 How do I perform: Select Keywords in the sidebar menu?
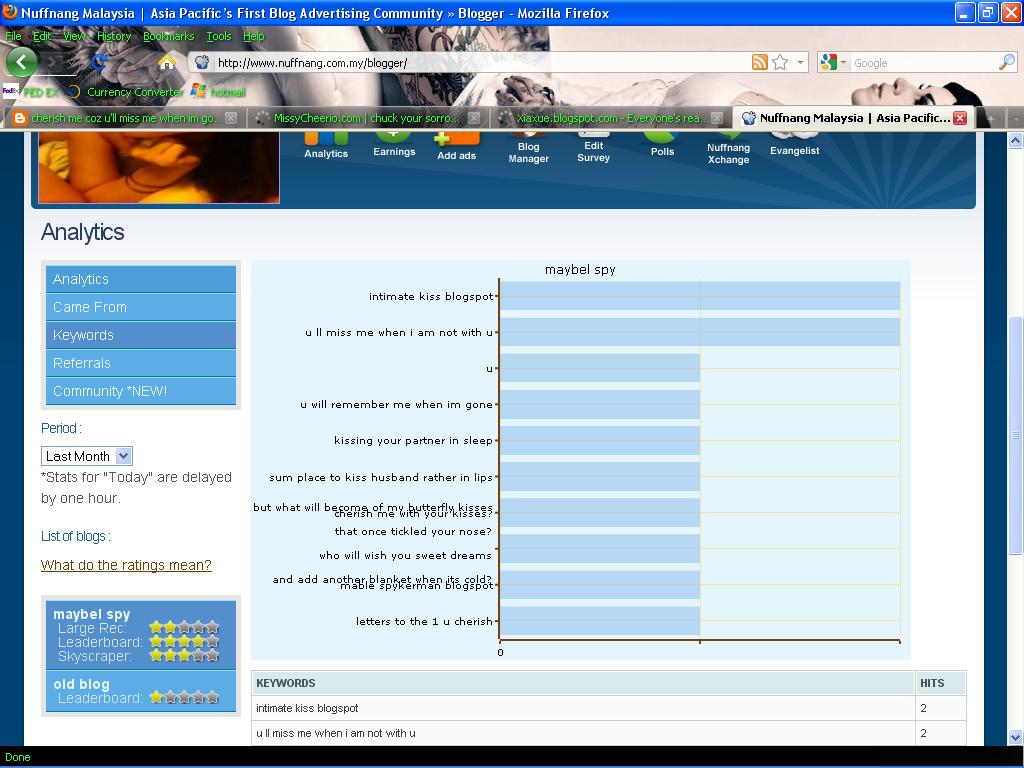[x=141, y=335]
